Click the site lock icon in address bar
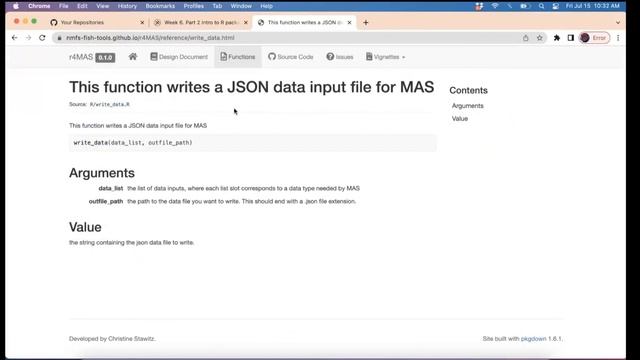This screenshot has height=360, width=640. pyautogui.click(x=59, y=38)
